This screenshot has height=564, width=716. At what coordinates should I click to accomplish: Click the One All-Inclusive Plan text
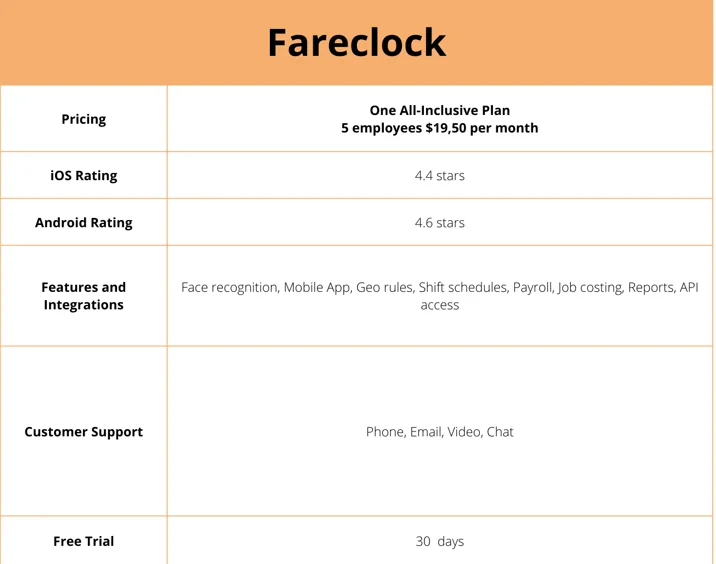click(440, 110)
